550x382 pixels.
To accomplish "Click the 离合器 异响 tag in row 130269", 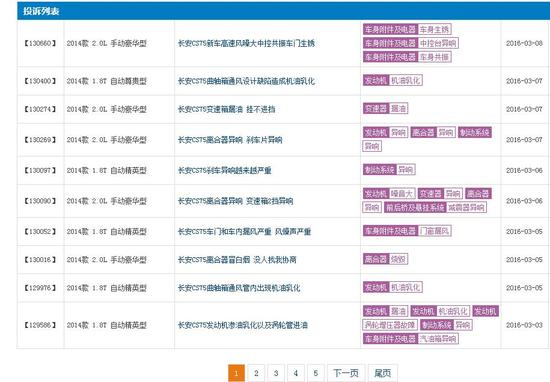I will point(433,132).
